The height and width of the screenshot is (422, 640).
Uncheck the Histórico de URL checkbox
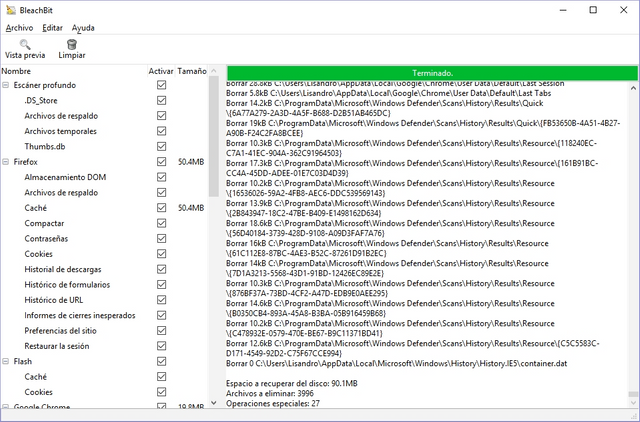coord(162,300)
